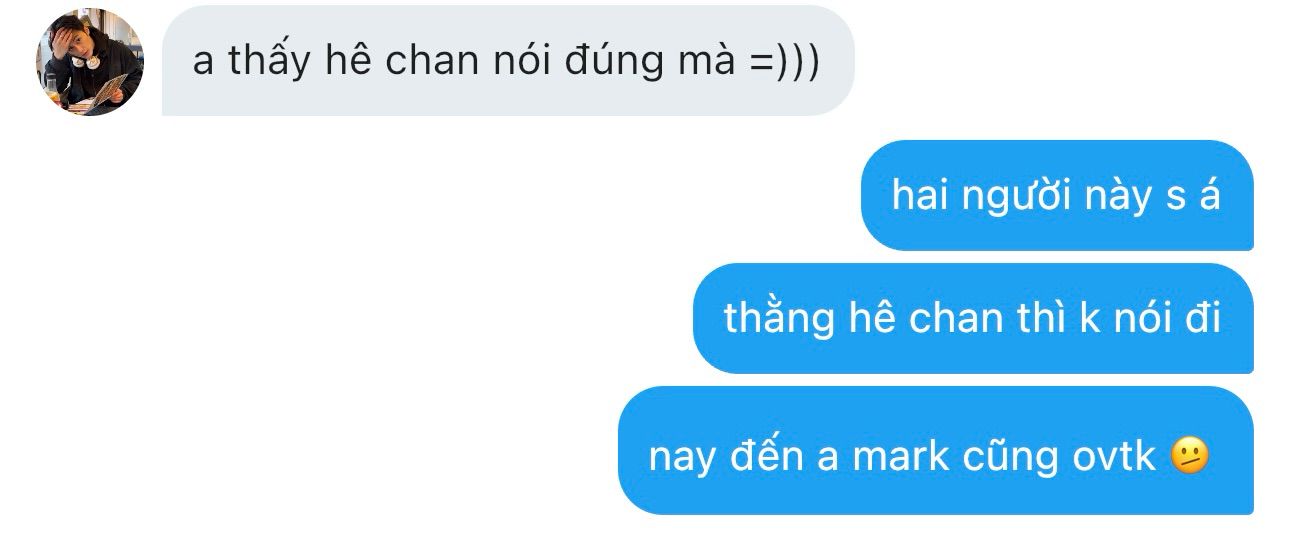Open the sender's profile avatar photo

pyautogui.click(x=90, y=62)
